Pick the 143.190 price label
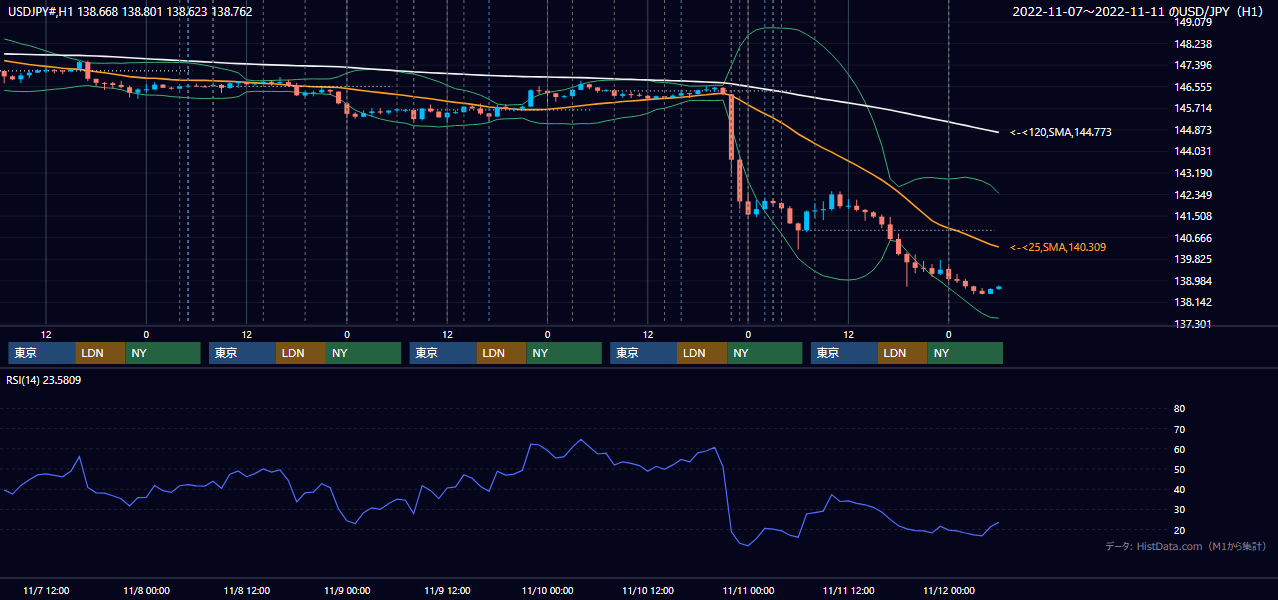The height and width of the screenshot is (600, 1278). [1193, 173]
